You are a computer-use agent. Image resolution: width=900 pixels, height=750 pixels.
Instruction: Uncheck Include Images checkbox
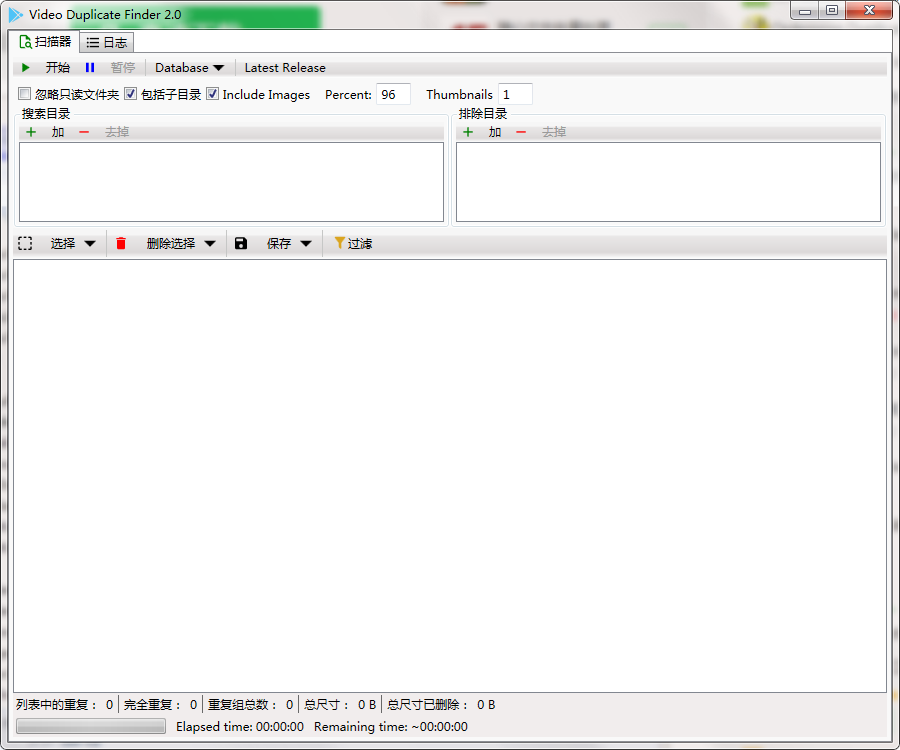pos(212,94)
